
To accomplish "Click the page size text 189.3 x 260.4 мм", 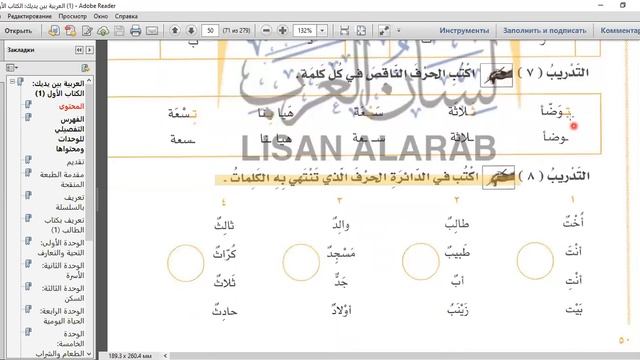I will 129,356.
